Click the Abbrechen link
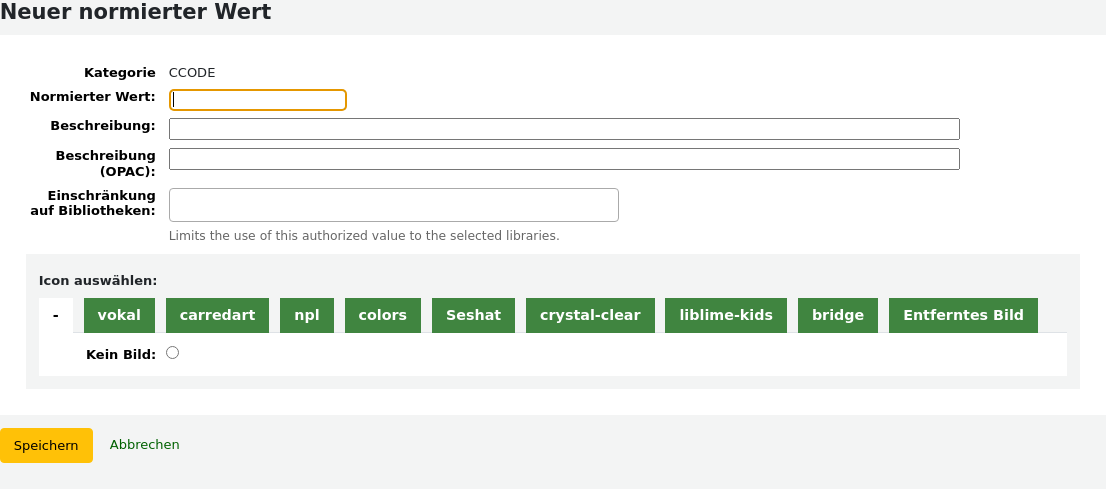Image resolution: width=1106 pixels, height=489 pixels. coord(145,445)
